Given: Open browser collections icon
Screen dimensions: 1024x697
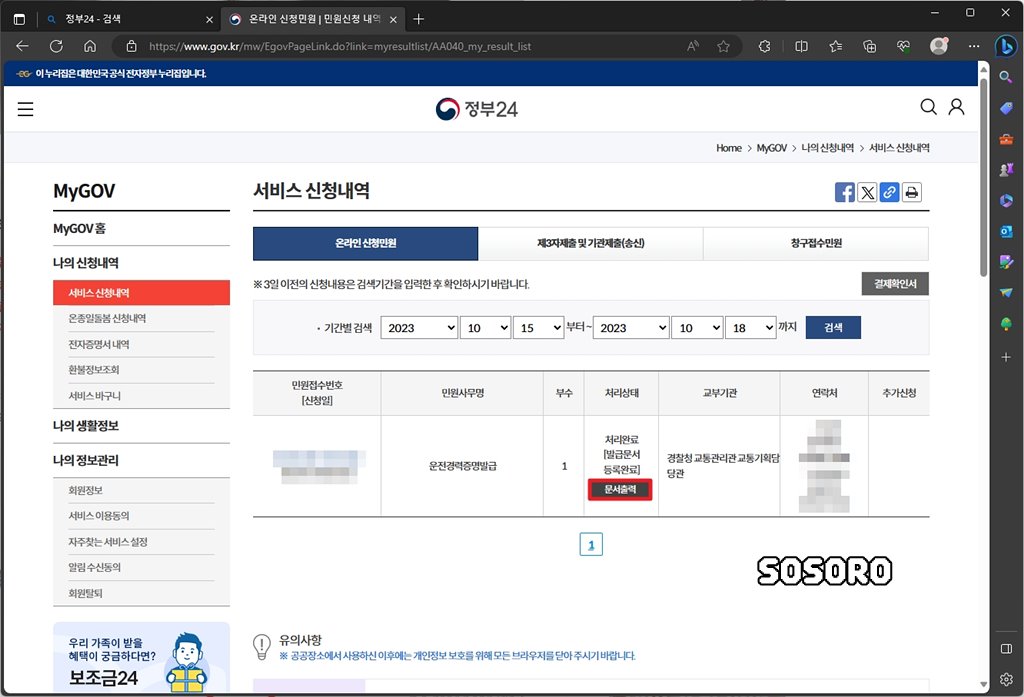Looking at the screenshot, I should 869,46.
